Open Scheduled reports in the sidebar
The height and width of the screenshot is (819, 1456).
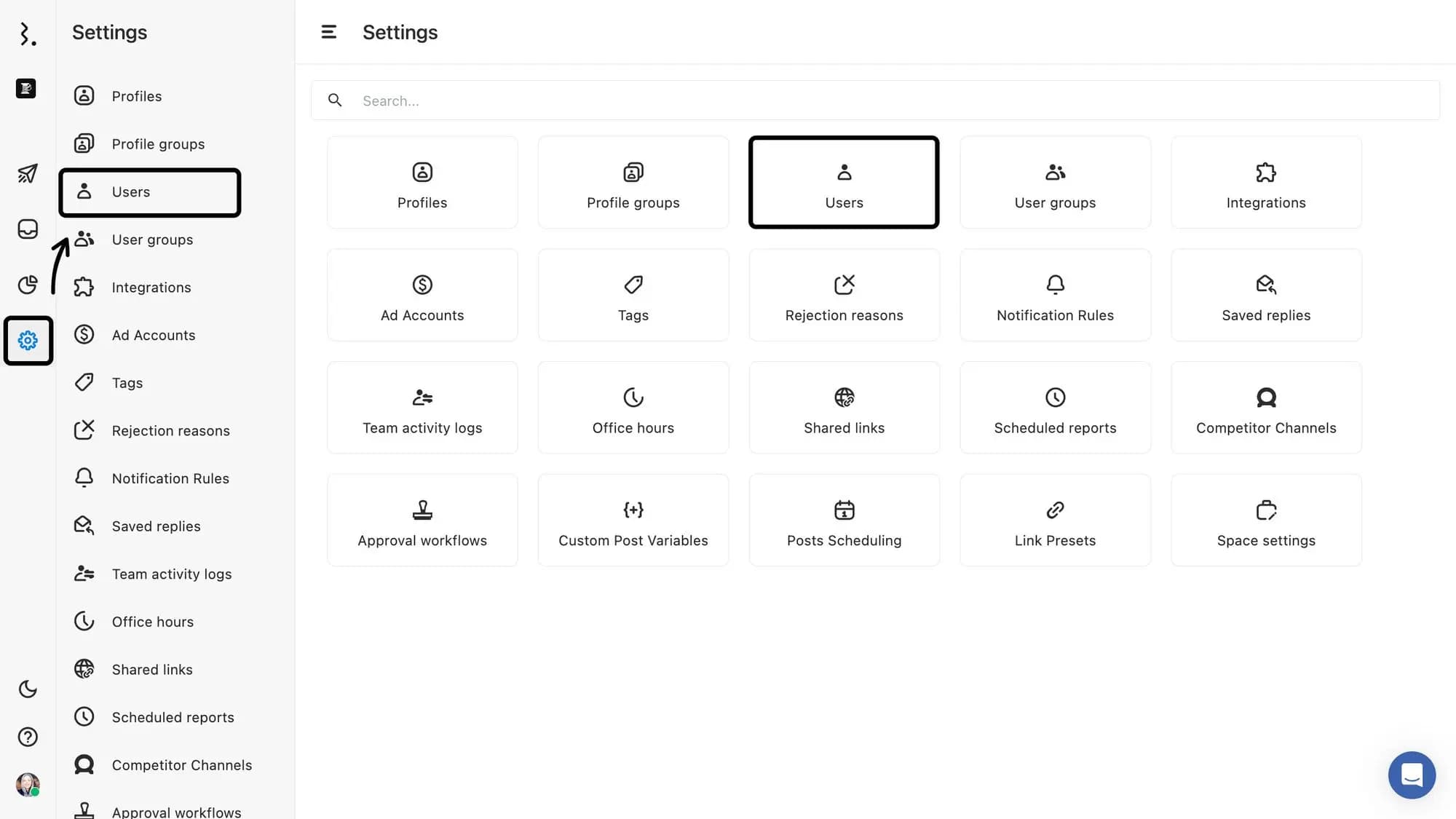click(175, 718)
